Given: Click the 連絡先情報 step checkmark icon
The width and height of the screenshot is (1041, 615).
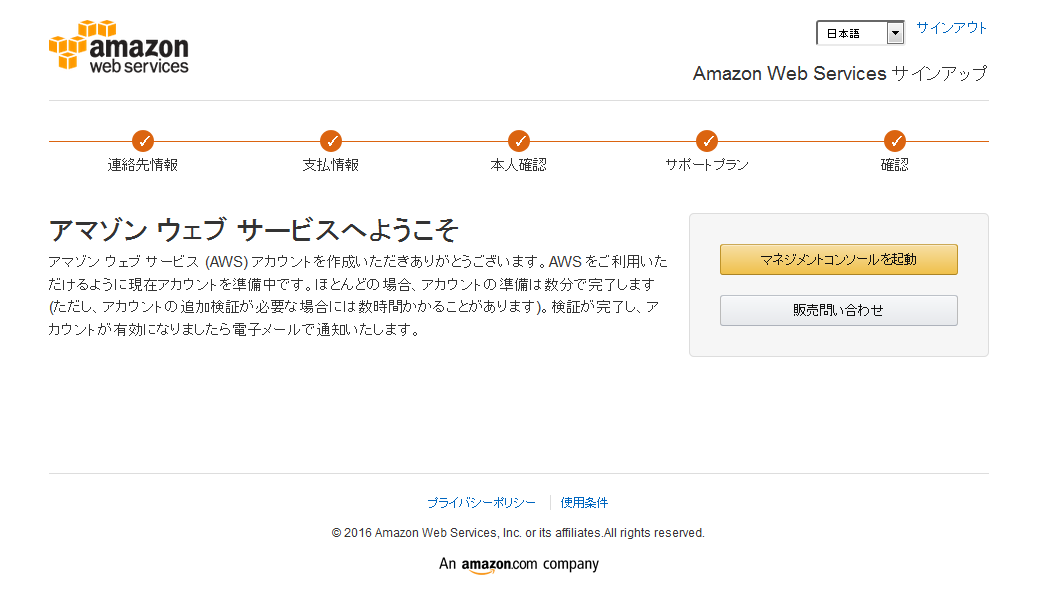Looking at the screenshot, I should click(143, 141).
